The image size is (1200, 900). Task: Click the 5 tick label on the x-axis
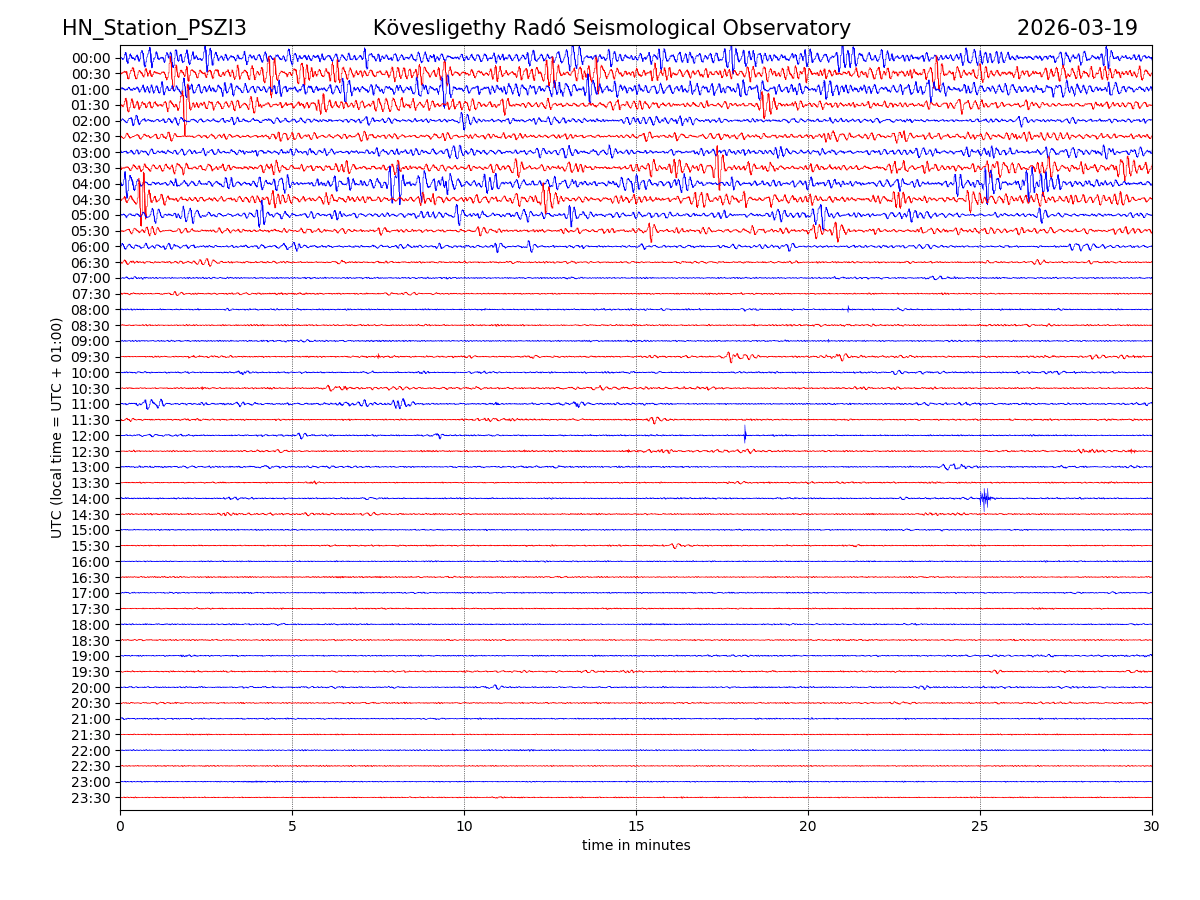(292, 827)
